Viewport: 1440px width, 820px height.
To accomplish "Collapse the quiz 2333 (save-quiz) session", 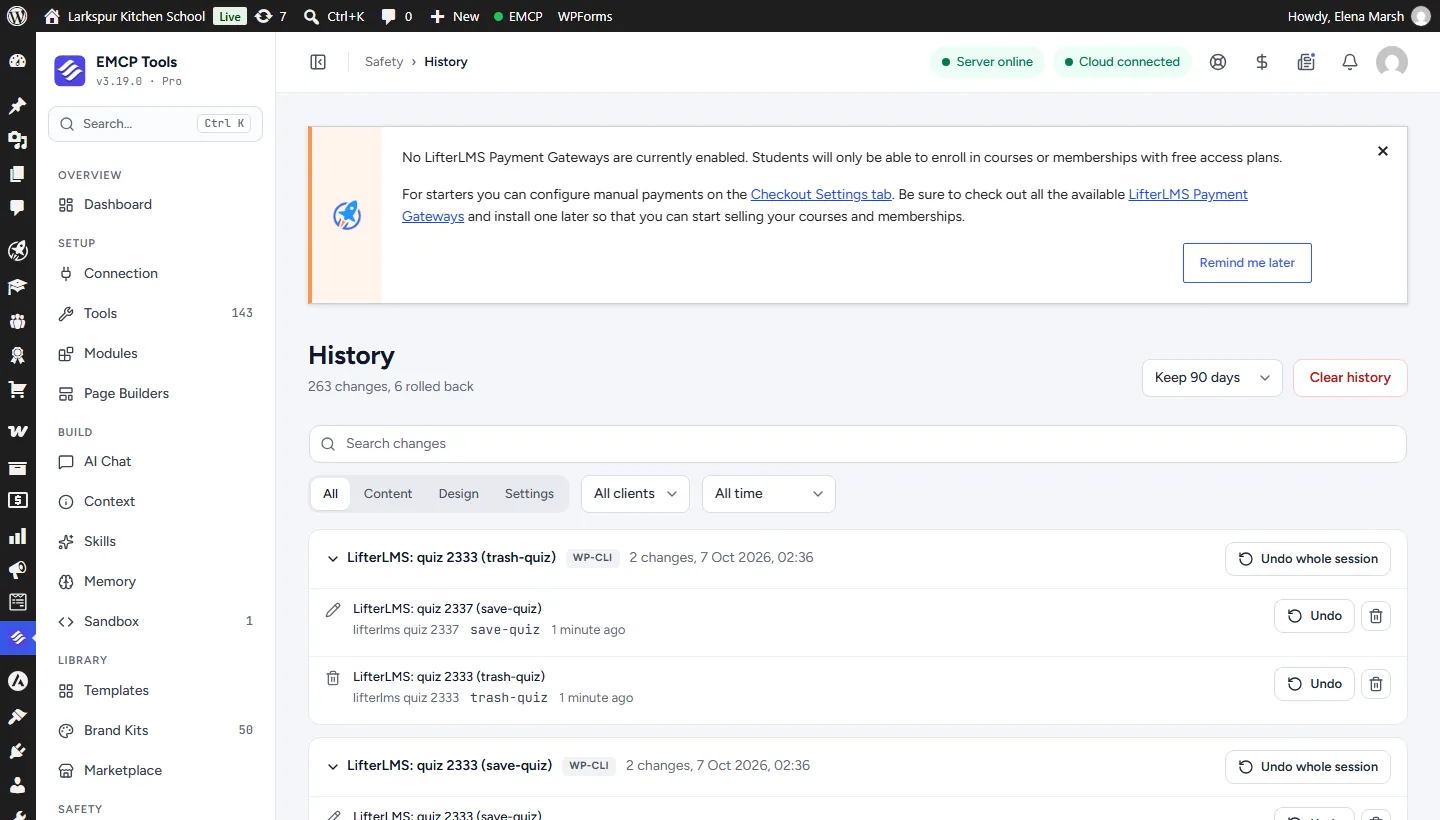I will [x=333, y=766].
